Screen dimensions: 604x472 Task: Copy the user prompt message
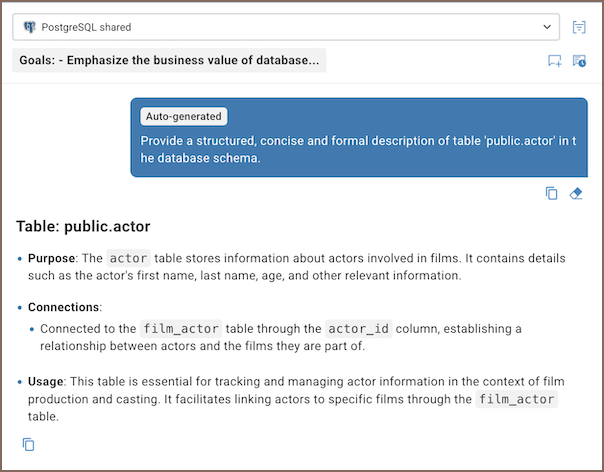[x=551, y=193]
